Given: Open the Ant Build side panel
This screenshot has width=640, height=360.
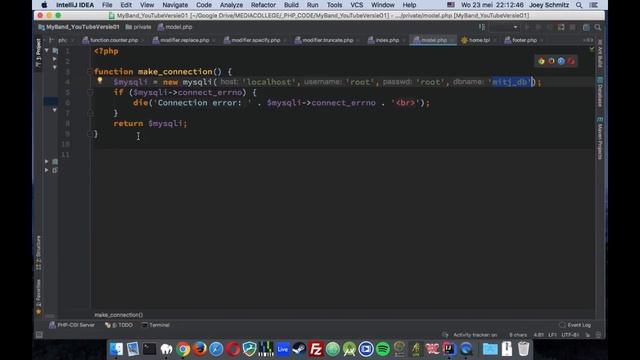Looking at the screenshot, I should 600,54.
